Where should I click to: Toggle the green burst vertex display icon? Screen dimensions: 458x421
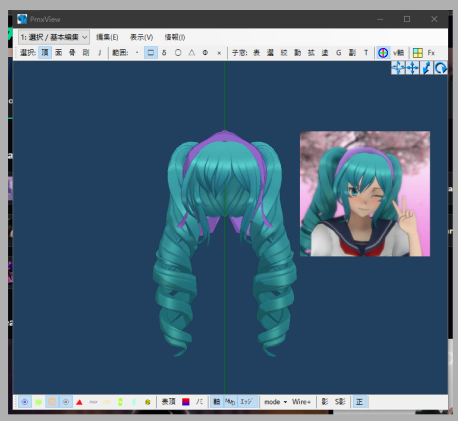(x=38, y=402)
